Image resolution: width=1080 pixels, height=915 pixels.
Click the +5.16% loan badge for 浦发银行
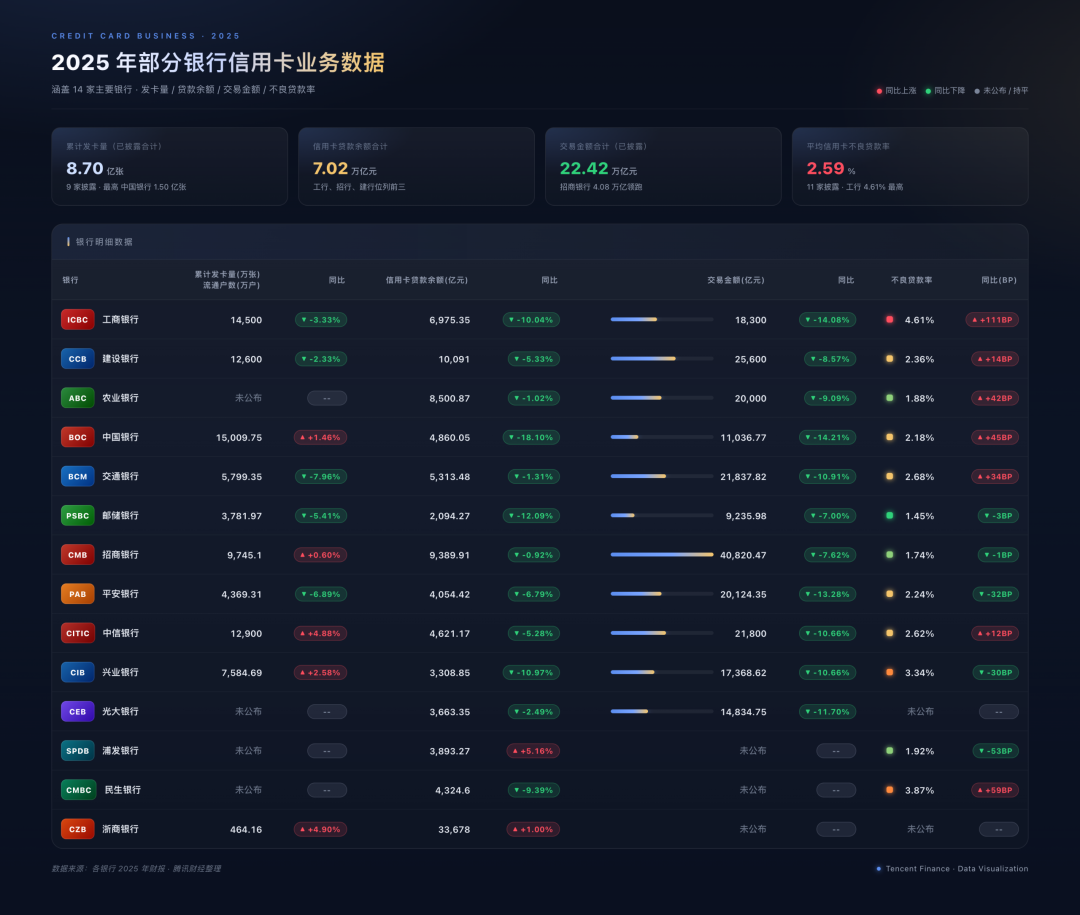pos(533,751)
